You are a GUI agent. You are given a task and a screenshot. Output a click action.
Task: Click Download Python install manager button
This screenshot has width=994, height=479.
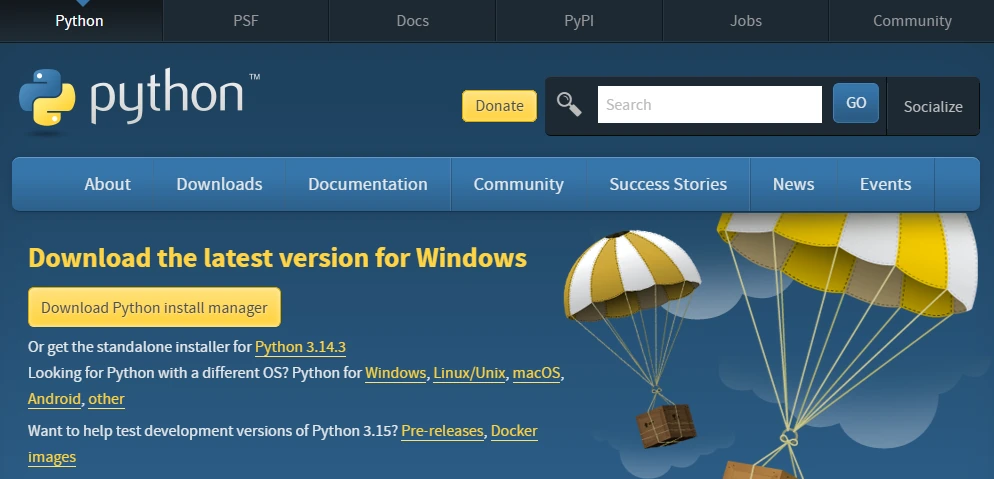click(x=154, y=307)
